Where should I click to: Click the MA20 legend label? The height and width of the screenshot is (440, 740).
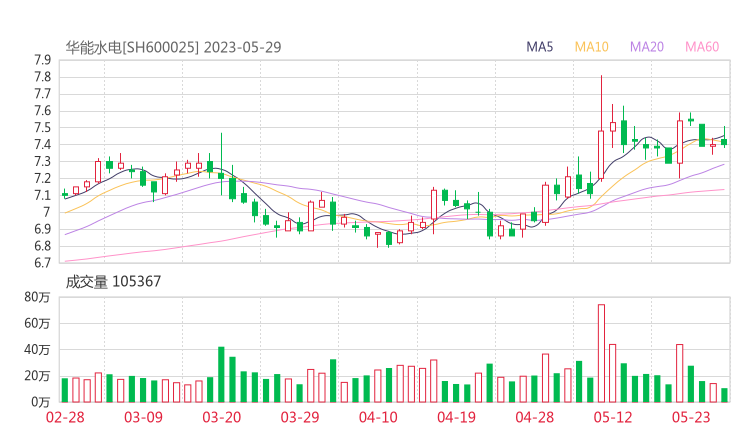647,47
